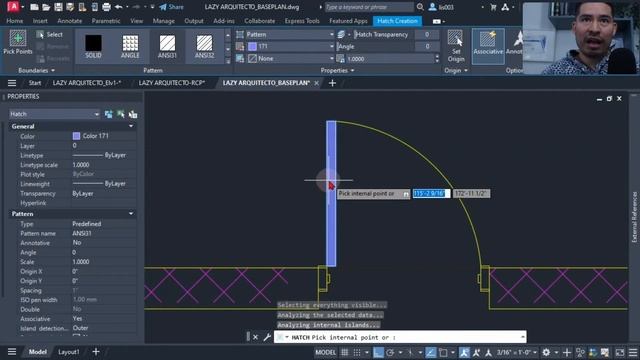The height and width of the screenshot is (360, 640).
Task: Click the command line customize wrench icon
Action: 267,337
